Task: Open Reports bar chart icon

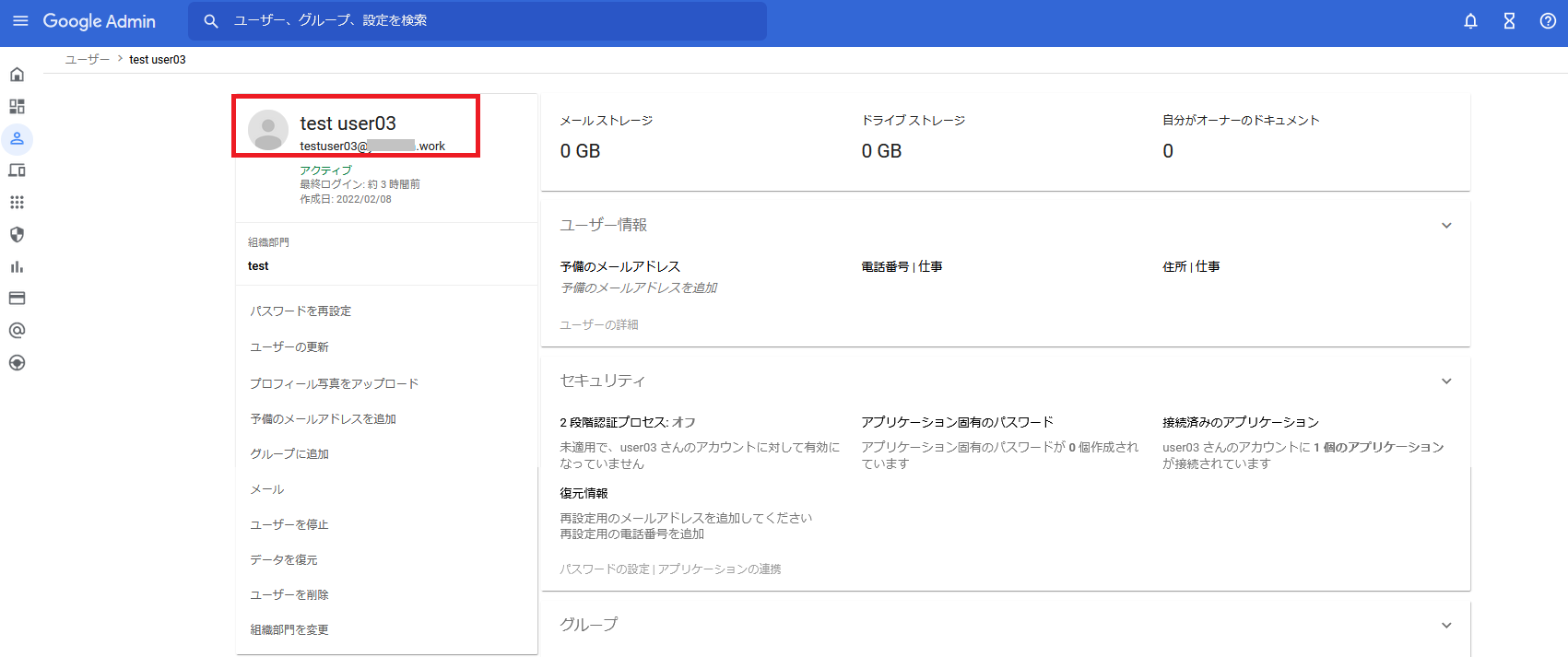Action: (17, 267)
